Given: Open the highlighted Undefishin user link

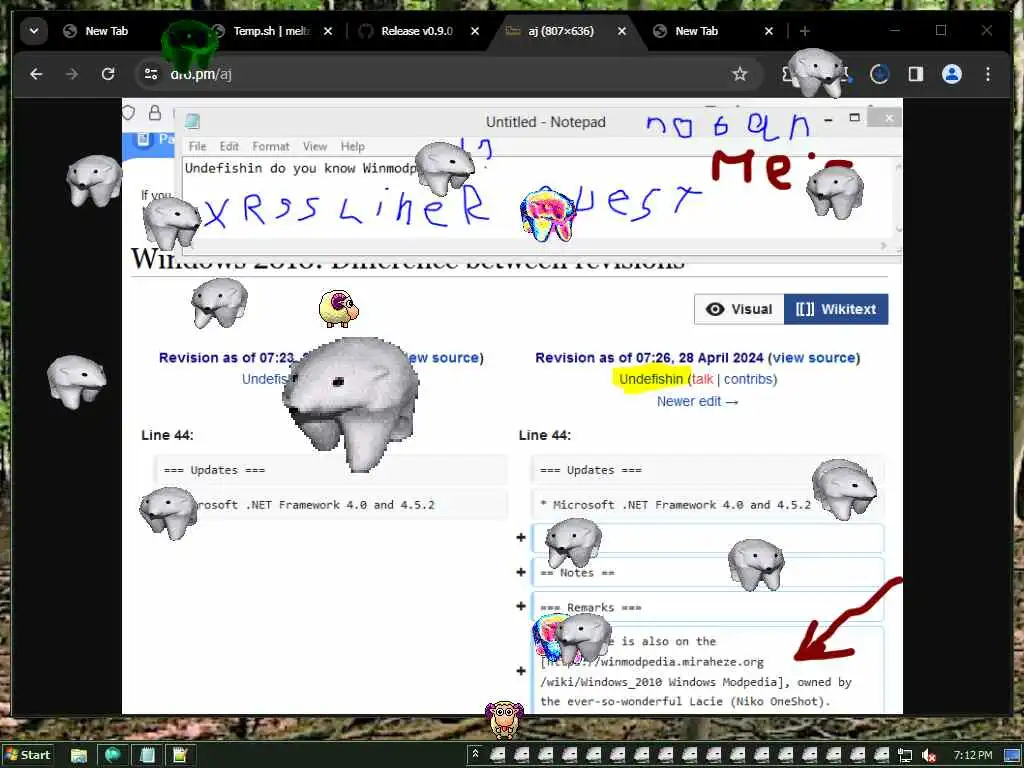Looking at the screenshot, I should [x=650, y=379].
